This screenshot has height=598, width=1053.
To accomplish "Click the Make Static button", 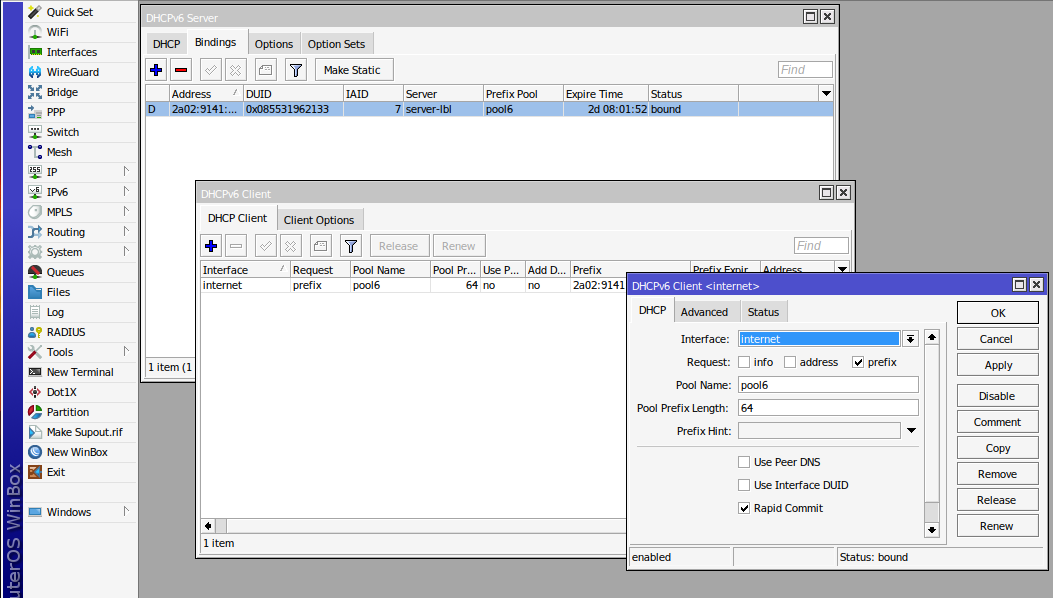I will click(354, 70).
